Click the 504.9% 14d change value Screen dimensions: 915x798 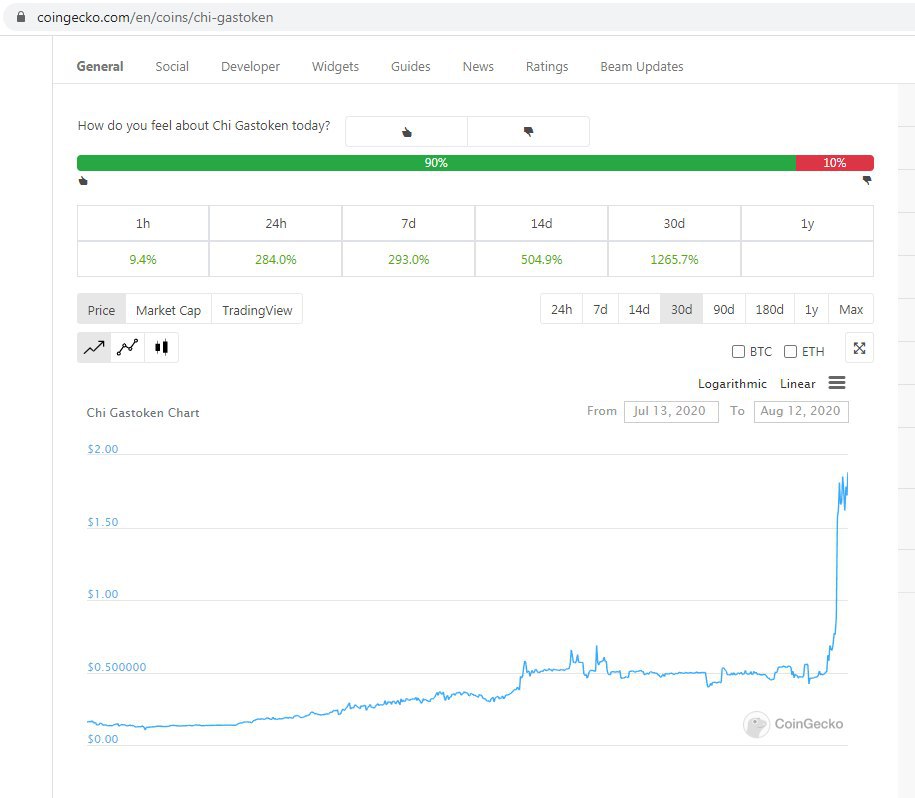pyautogui.click(x=542, y=260)
